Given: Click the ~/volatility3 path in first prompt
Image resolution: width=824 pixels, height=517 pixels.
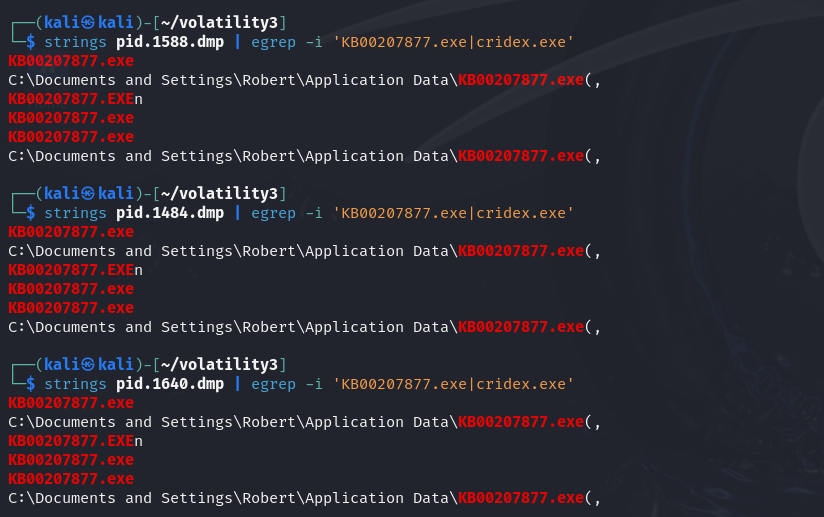Looking at the screenshot, I should (x=219, y=23).
